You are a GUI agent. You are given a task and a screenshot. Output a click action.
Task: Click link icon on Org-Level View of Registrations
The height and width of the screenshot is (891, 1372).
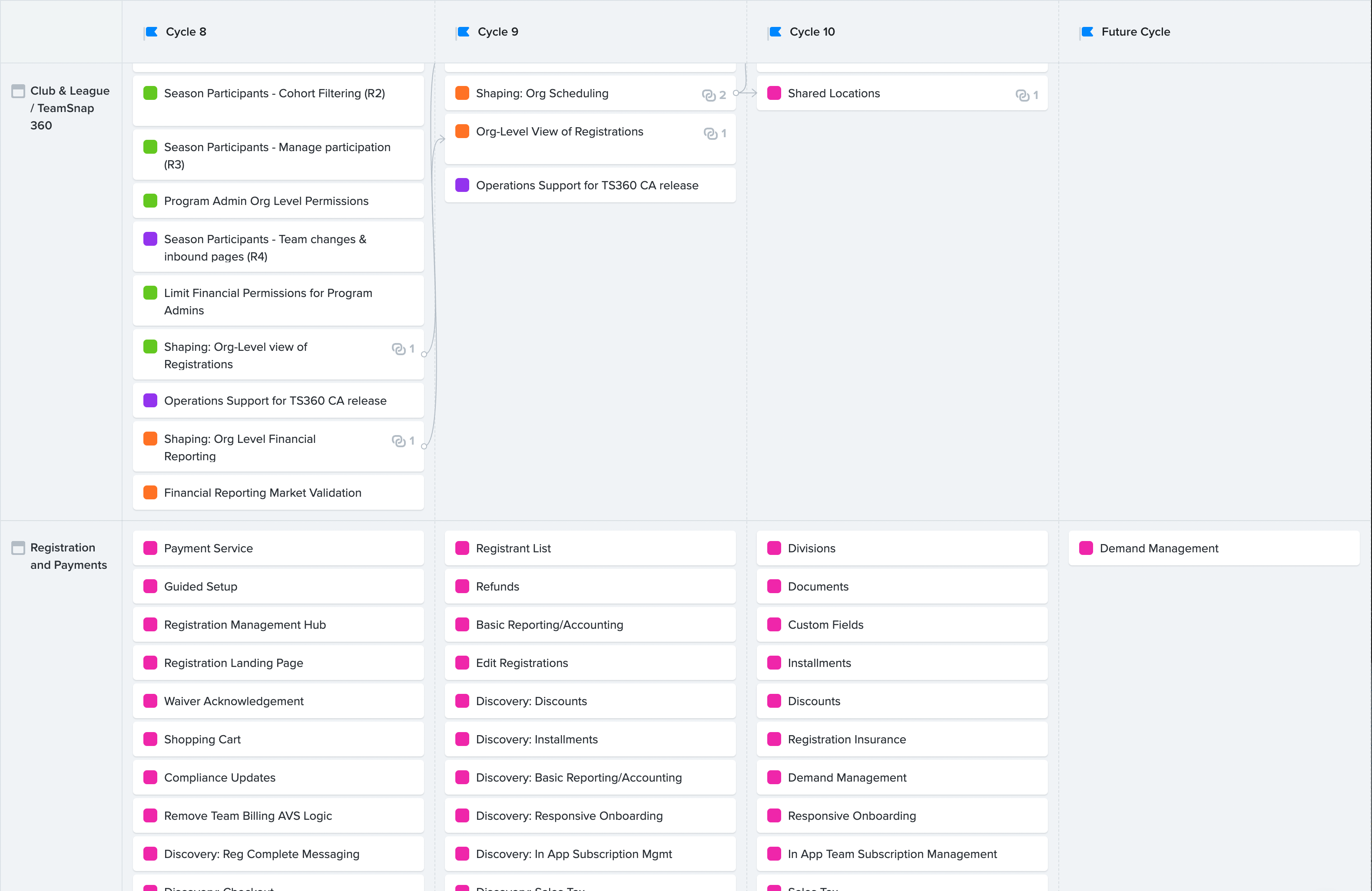710,134
